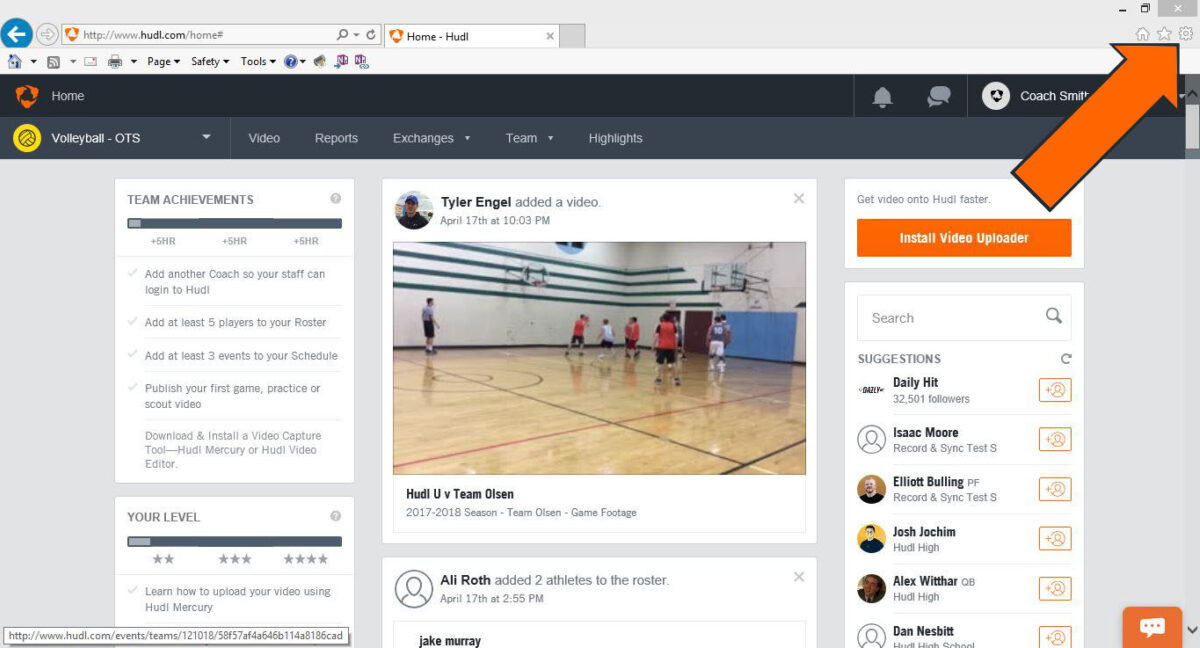Follow Josh Jochim with add icon
This screenshot has width=1200, height=648.
(1055, 538)
